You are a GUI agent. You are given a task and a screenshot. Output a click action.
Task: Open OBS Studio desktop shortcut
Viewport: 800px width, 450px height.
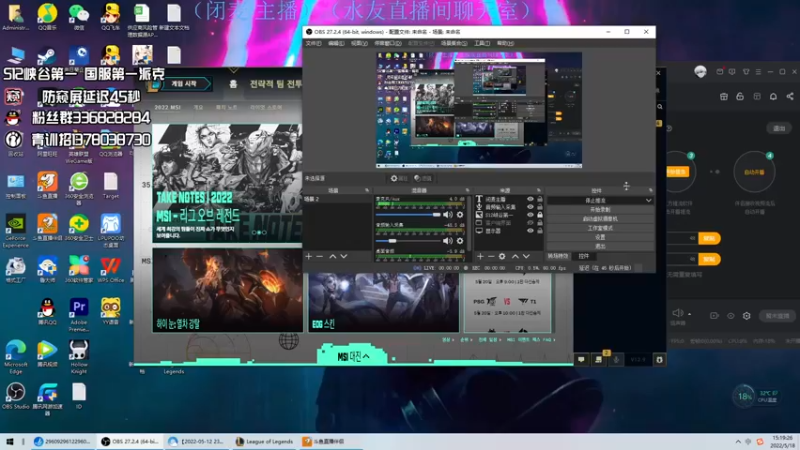pos(16,396)
